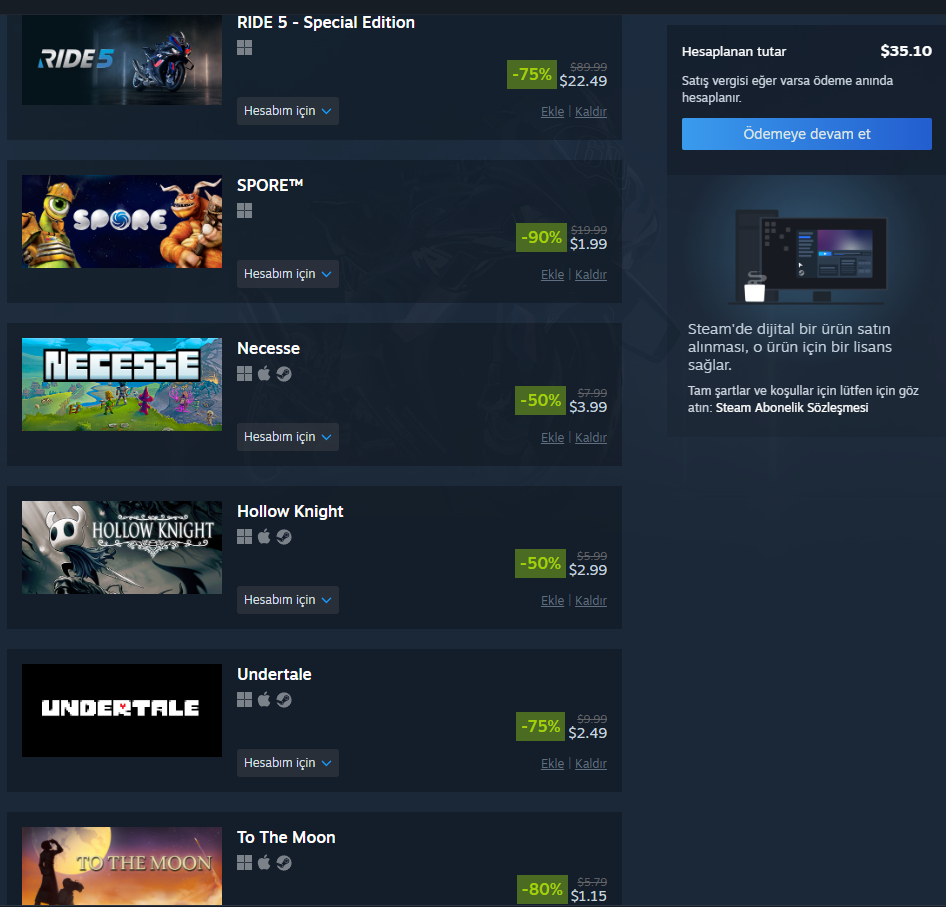The height and width of the screenshot is (907, 946).
Task: Open Hollow Knight 'Hesabım için' dropdown
Action: 288,600
